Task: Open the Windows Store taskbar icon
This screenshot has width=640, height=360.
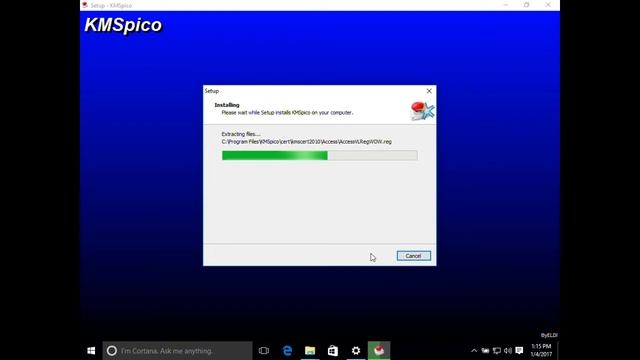Action: [x=333, y=351]
